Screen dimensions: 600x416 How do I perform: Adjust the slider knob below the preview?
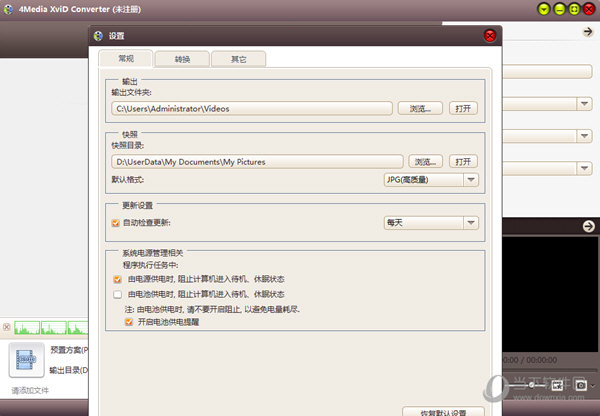pyautogui.click(x=531, y=385)
